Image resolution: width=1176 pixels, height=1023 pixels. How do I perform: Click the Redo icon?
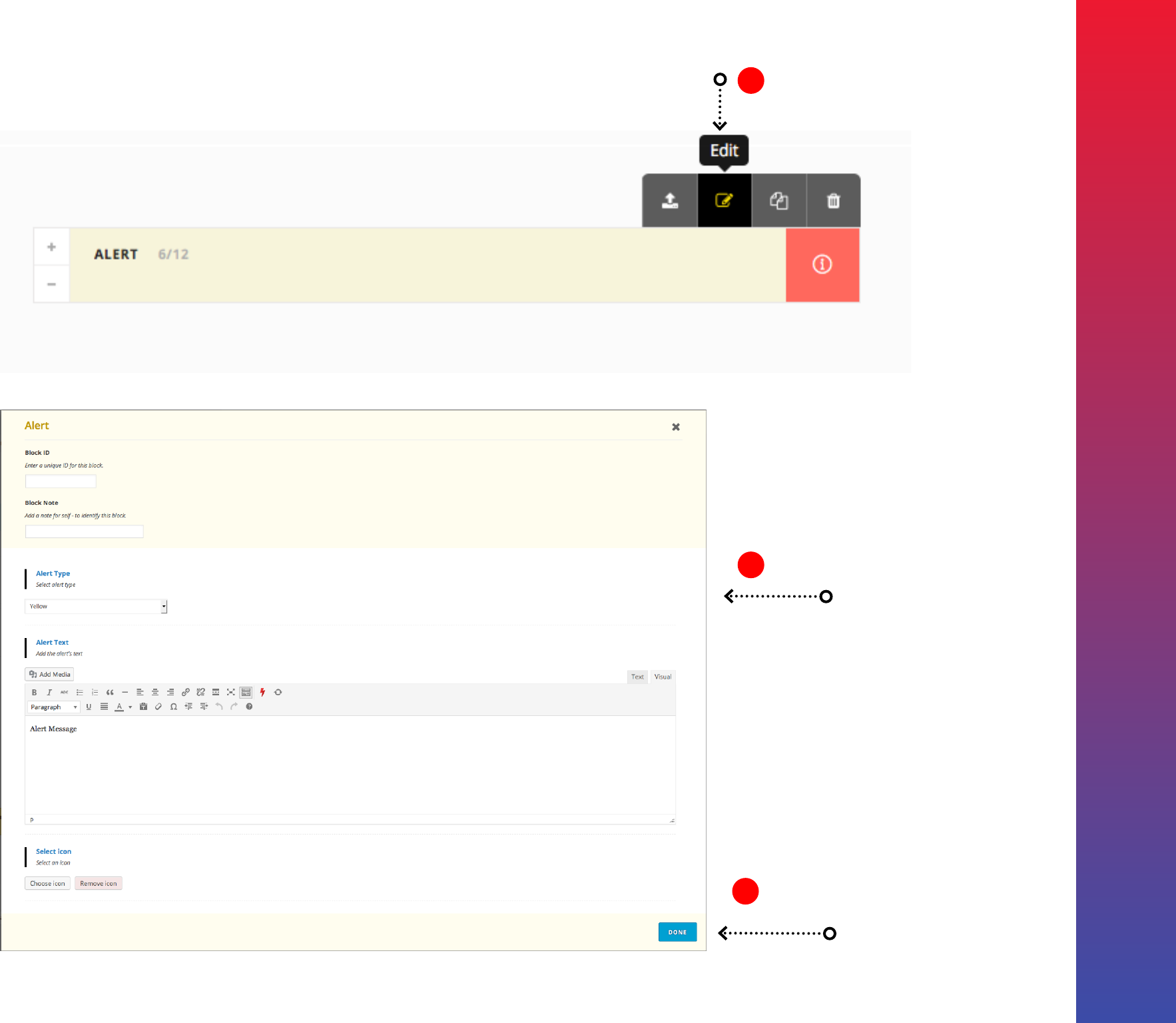click(x=234, y=707)
